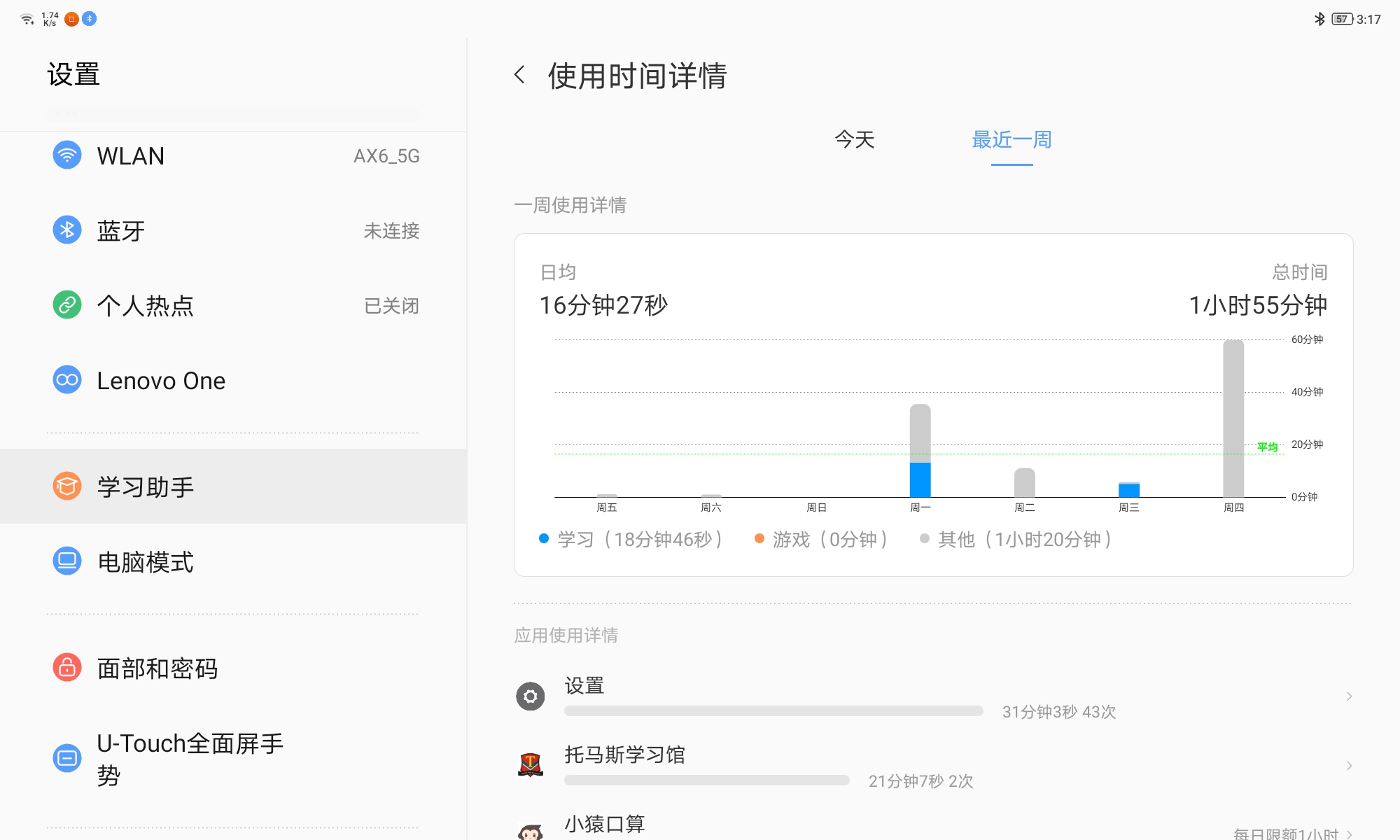Click the 小猿口算 monkey icon
The height and width of the screenshot is (840, 1400).
pos(530,832)
